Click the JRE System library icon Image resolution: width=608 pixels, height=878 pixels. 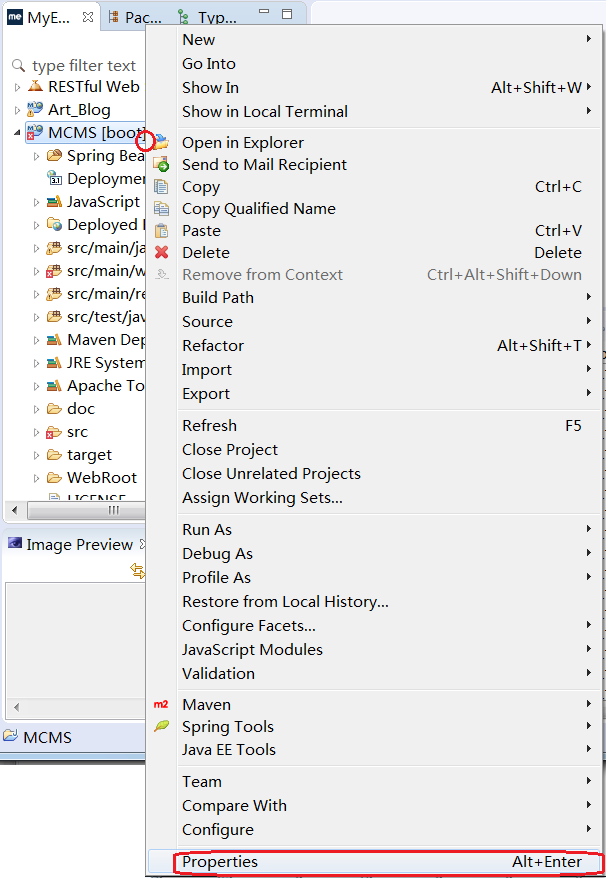[x=54, y=363]
